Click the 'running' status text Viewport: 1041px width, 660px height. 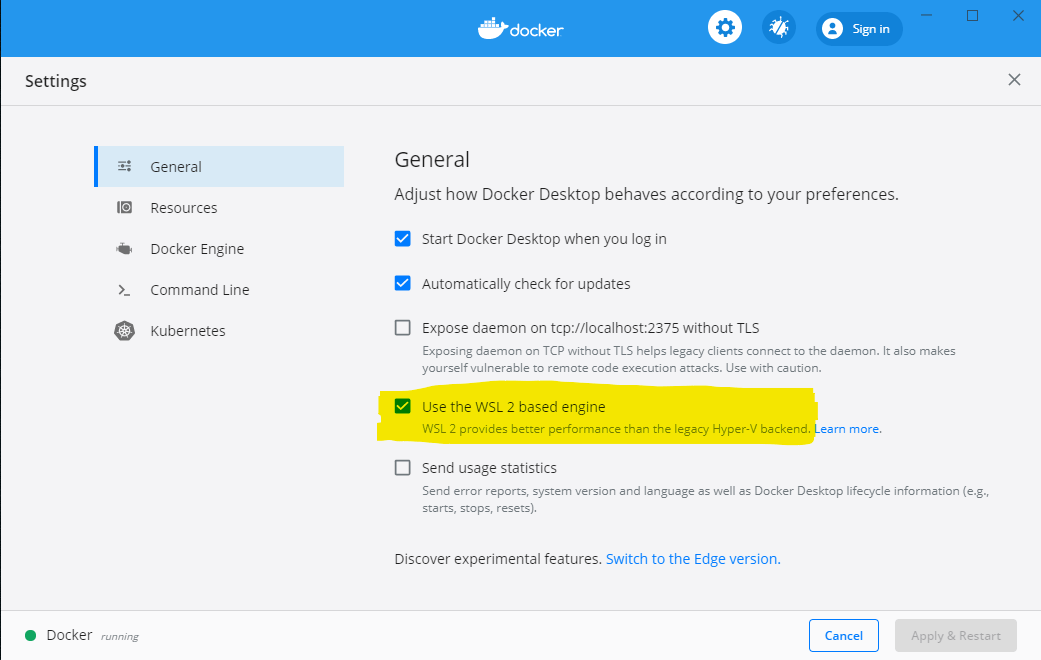coord(120,636)
